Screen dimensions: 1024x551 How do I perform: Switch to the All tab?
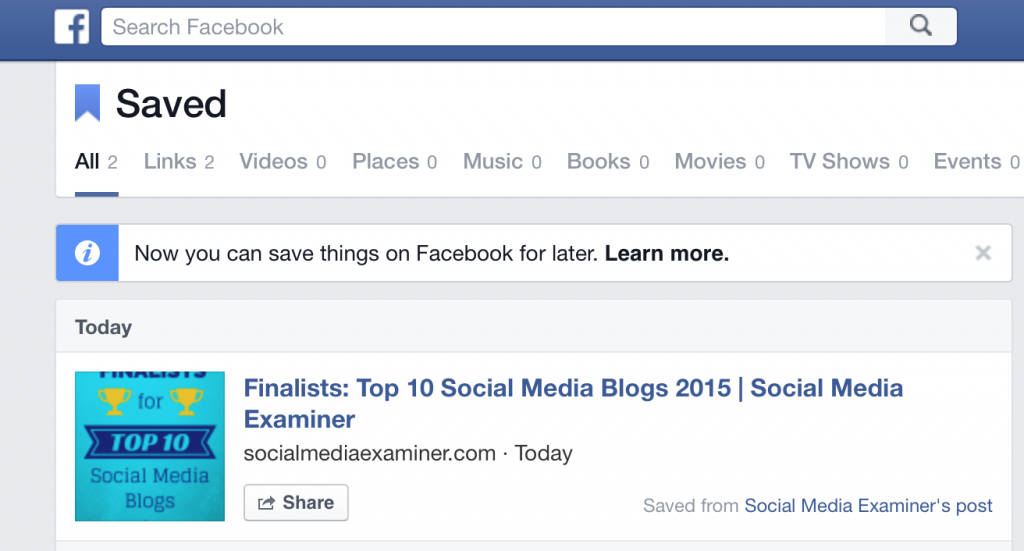point(96,161)
